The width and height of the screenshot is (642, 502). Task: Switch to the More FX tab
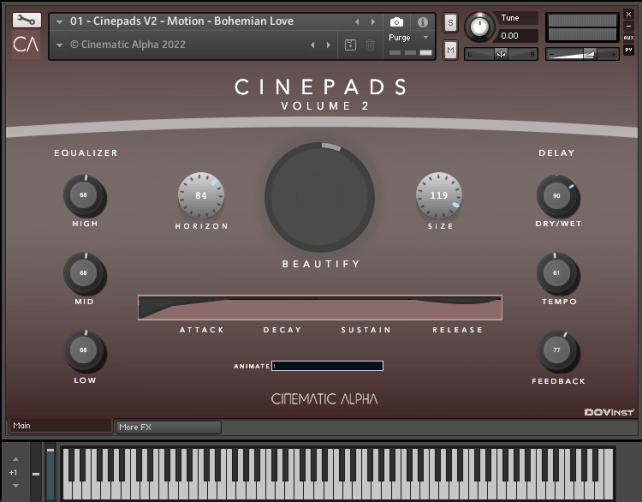pos(168,427)
